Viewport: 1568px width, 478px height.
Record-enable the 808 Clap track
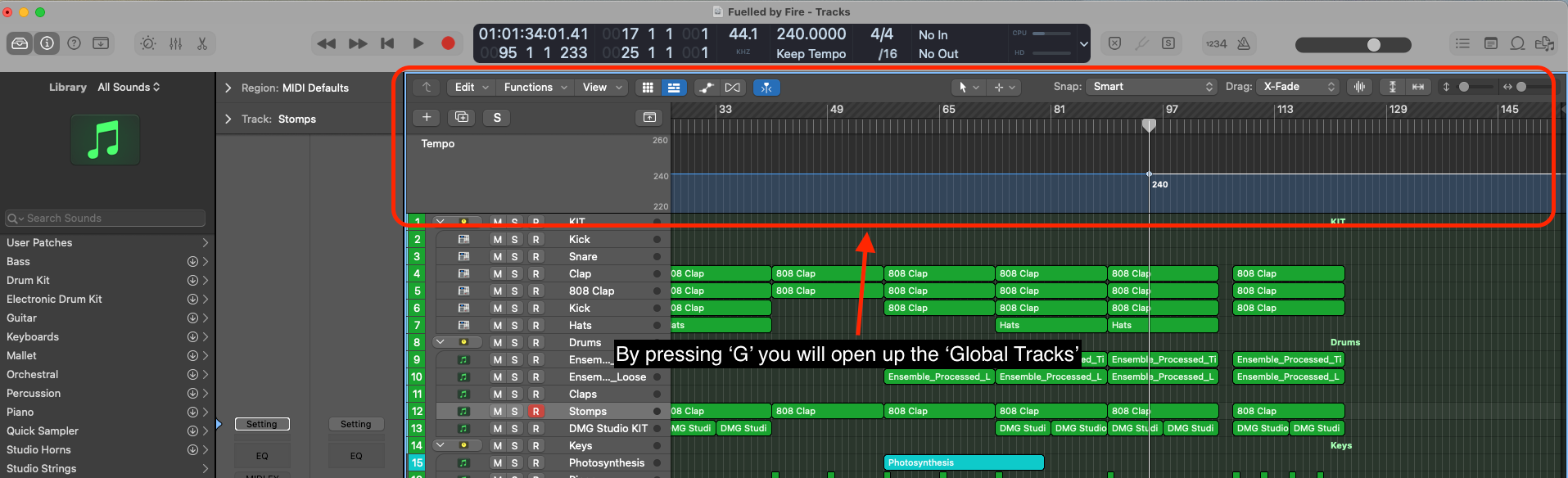tap(535, 291)
